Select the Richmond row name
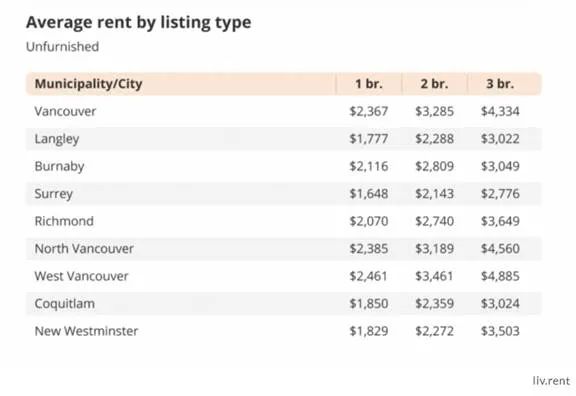 coord(64,221)
